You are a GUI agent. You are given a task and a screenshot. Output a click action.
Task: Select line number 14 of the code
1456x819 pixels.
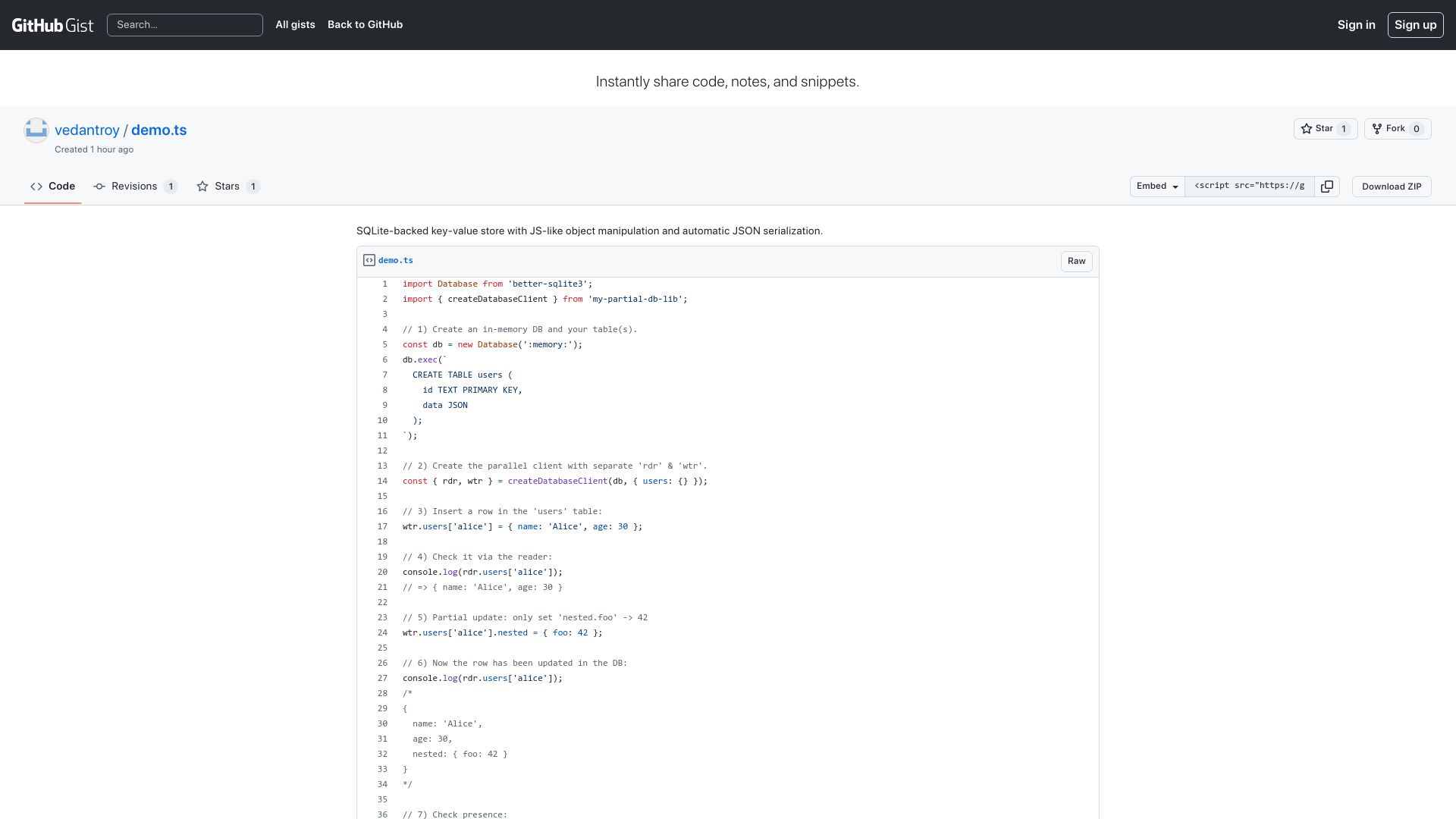click(382, 482)
